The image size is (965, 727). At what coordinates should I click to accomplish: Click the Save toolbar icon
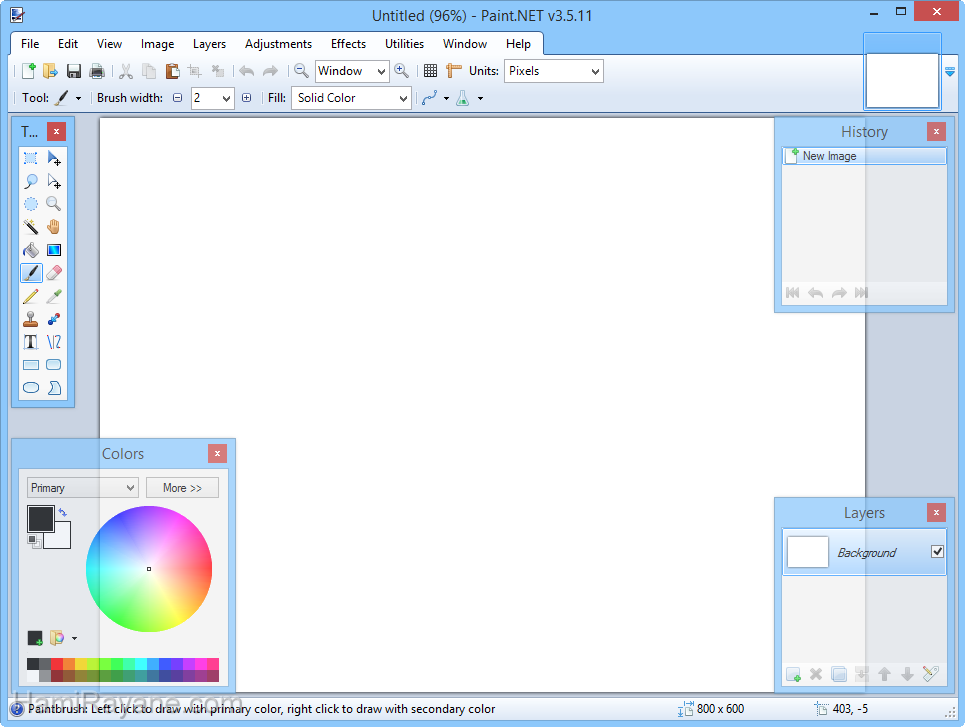pyautogui.click(x=74, y=71)
